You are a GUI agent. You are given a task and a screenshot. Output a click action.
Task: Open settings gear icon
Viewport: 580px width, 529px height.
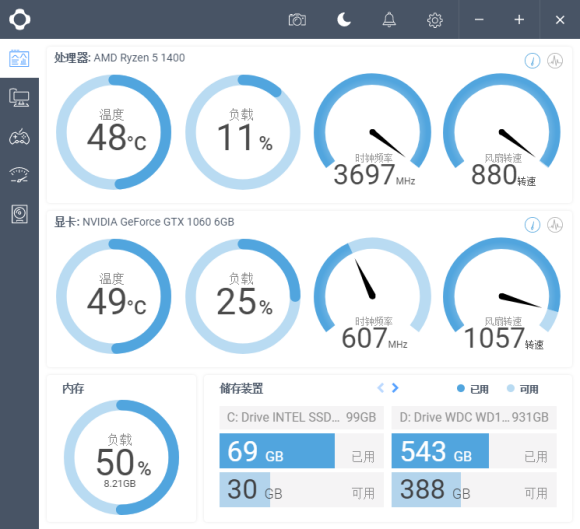(x=435, y=20)
